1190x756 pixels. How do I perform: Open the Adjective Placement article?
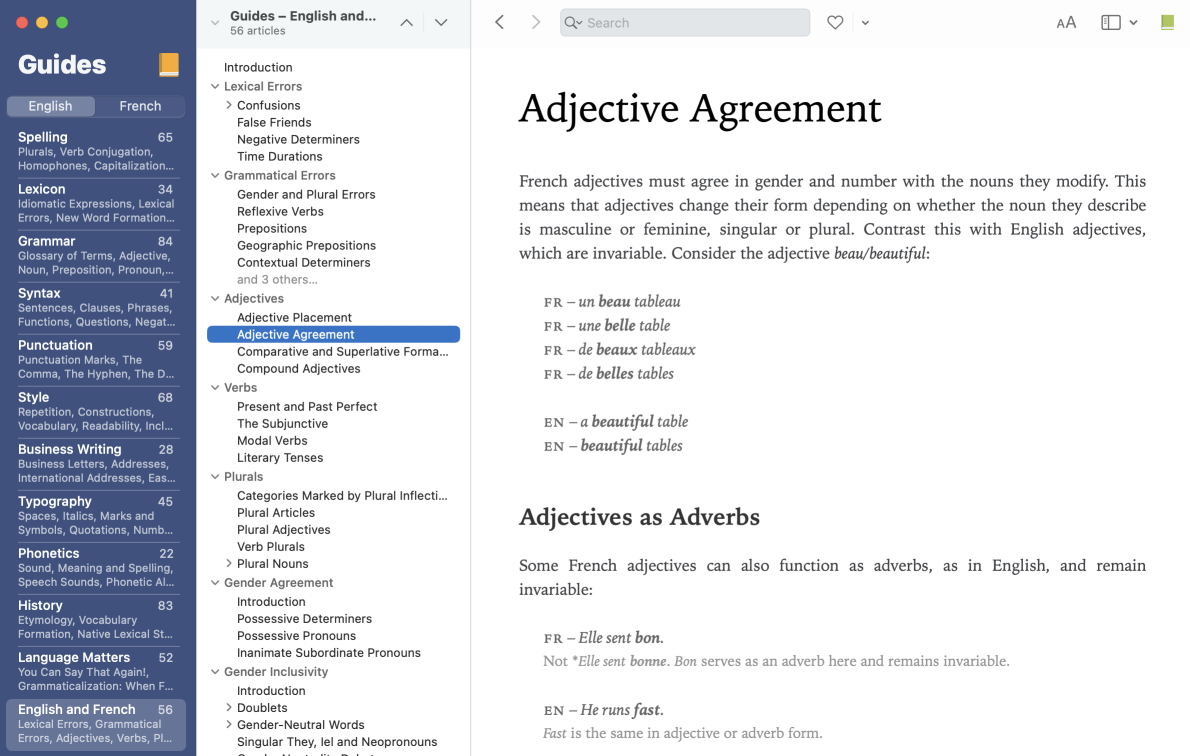(294, 316)
